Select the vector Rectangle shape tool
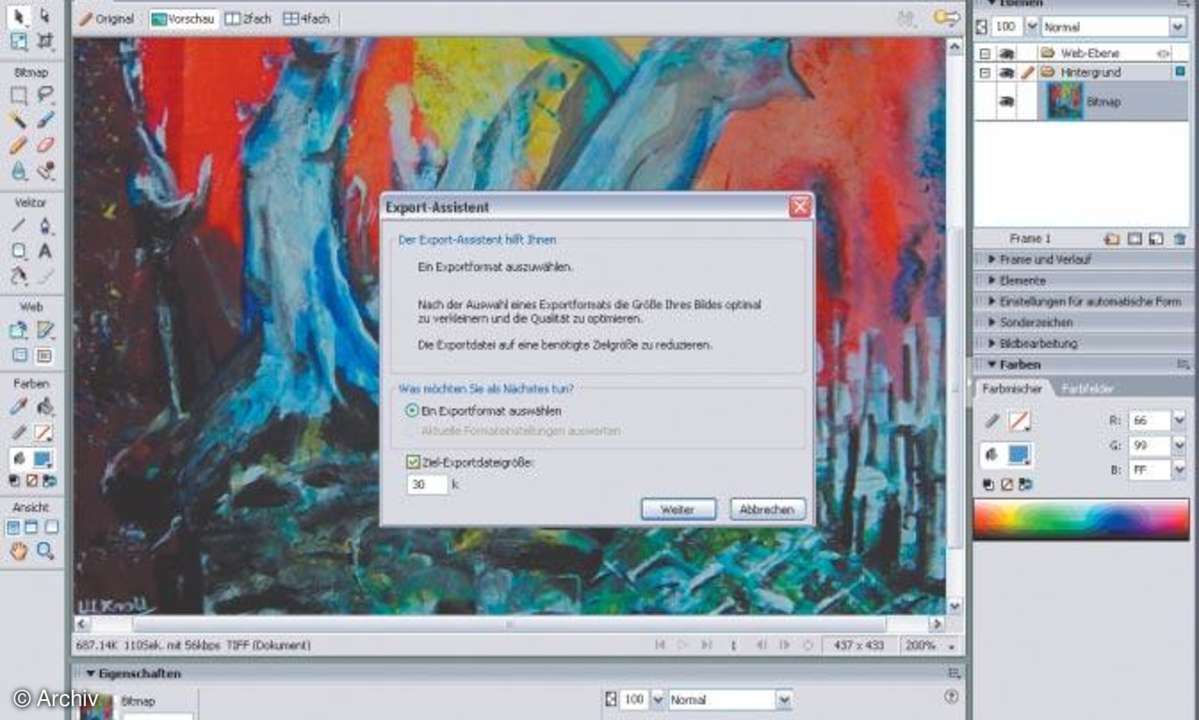1199x720 pixels. (18, 251)
